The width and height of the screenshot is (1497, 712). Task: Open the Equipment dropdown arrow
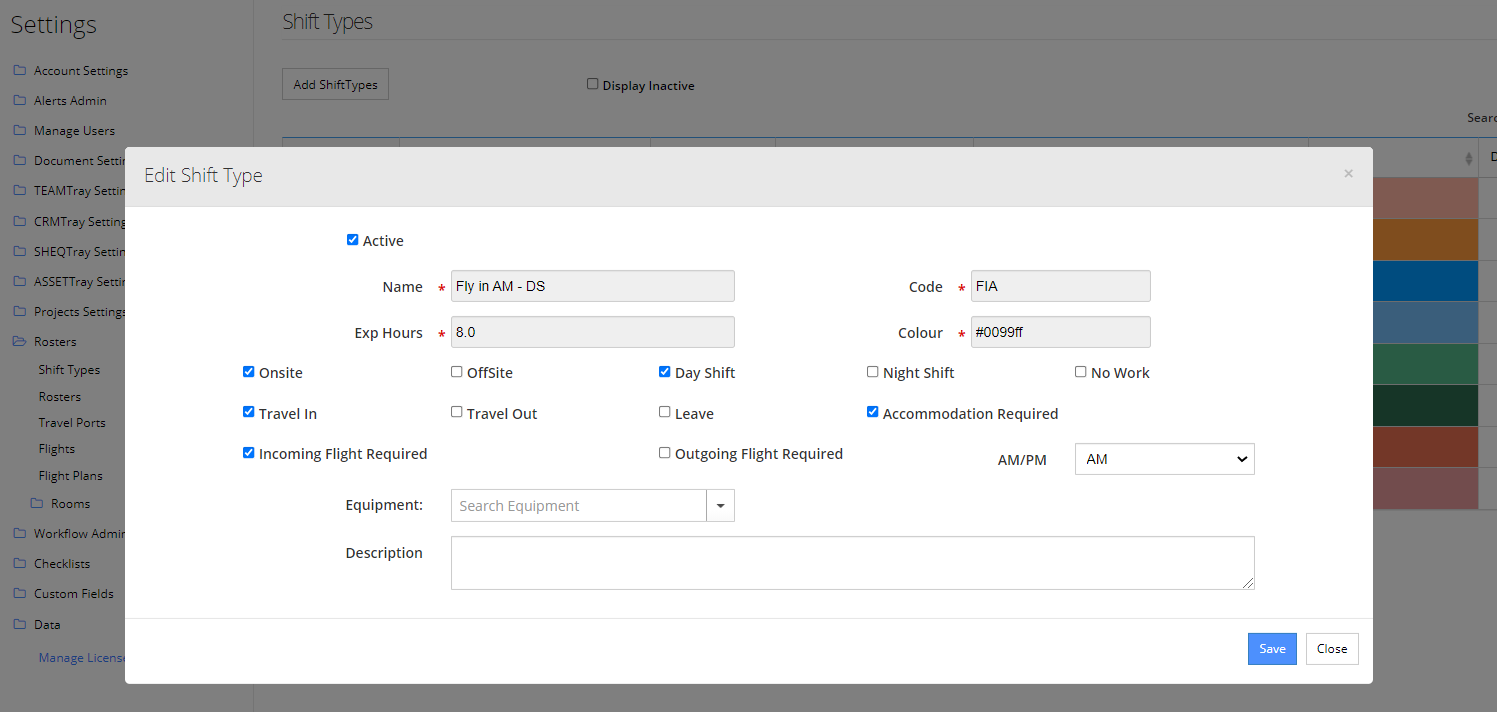720,506
